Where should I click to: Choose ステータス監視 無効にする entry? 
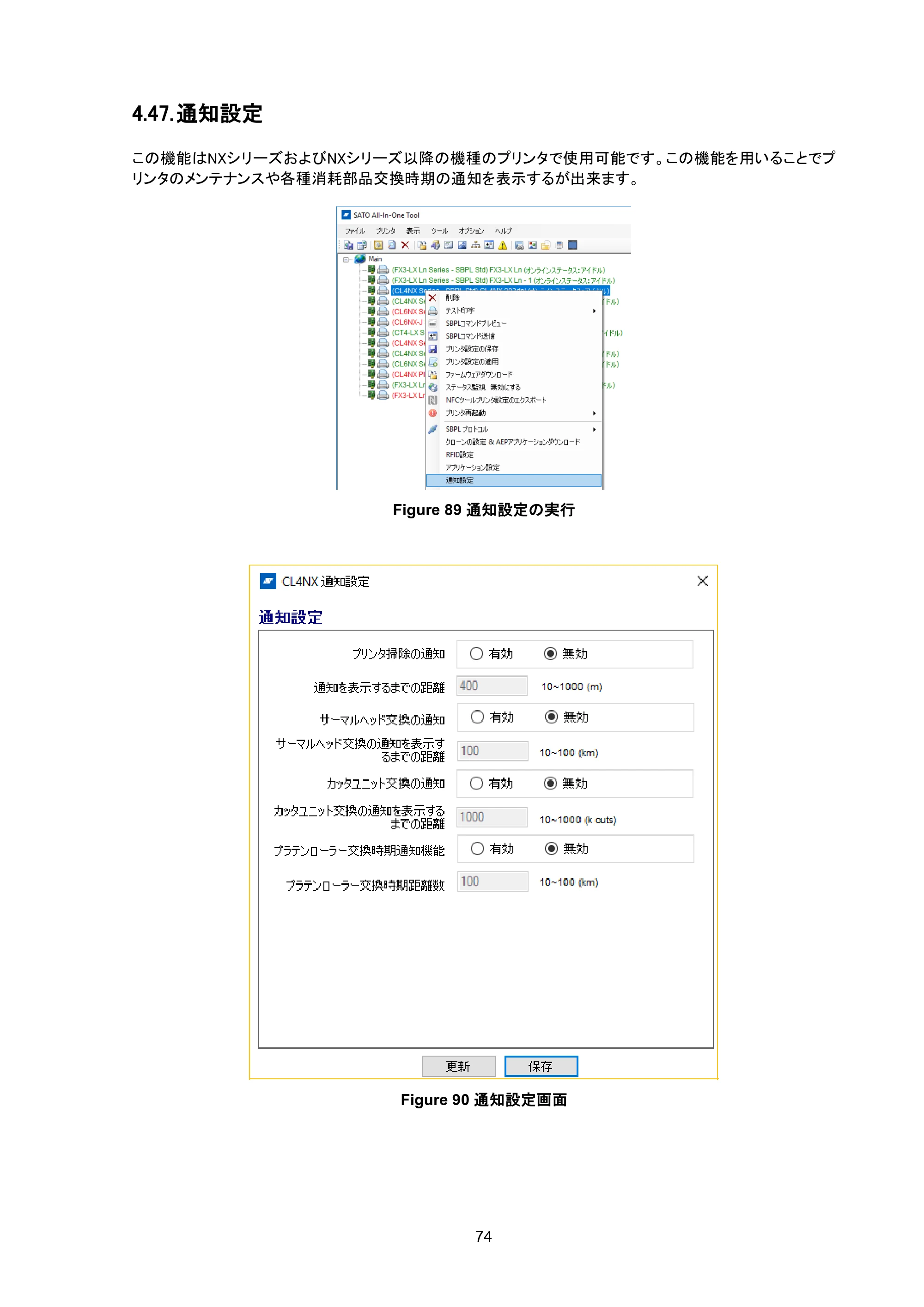tap(514, 387)
